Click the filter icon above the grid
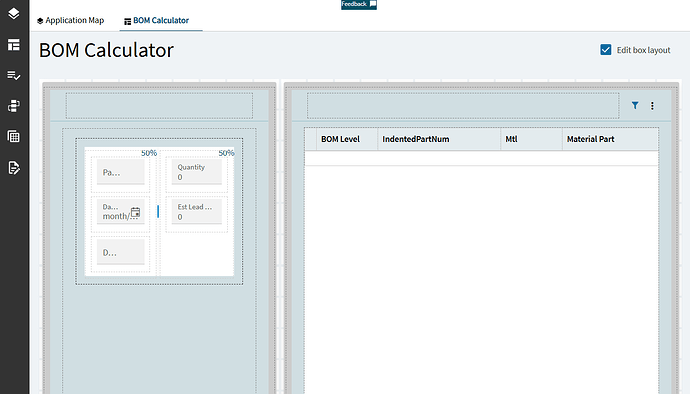690x394 pixels. [635, 105]
